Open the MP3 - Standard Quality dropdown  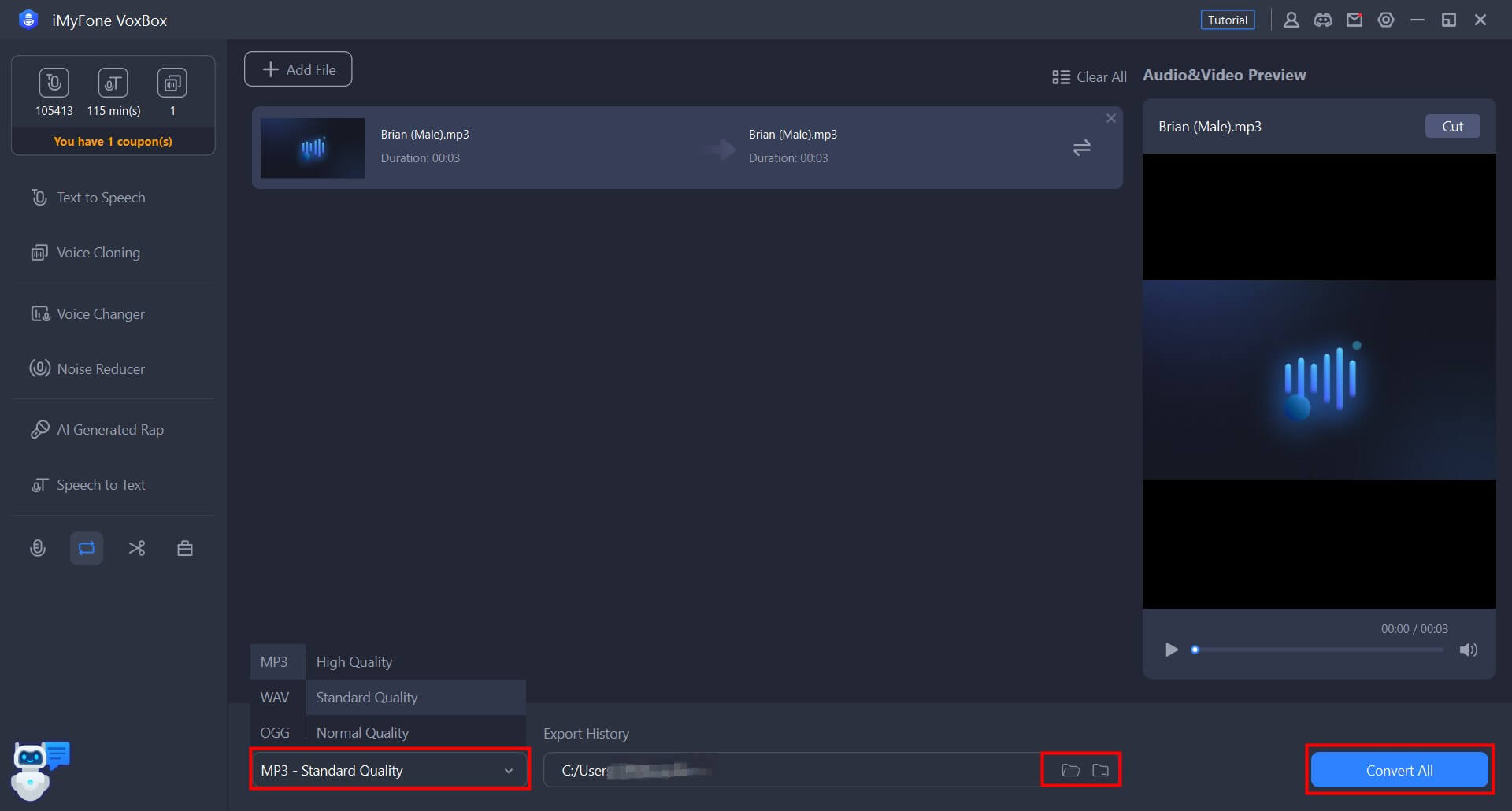[390, 770]
